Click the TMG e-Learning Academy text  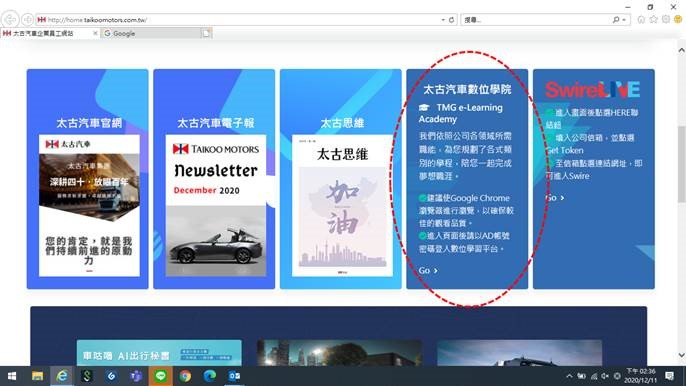point(461,113)
